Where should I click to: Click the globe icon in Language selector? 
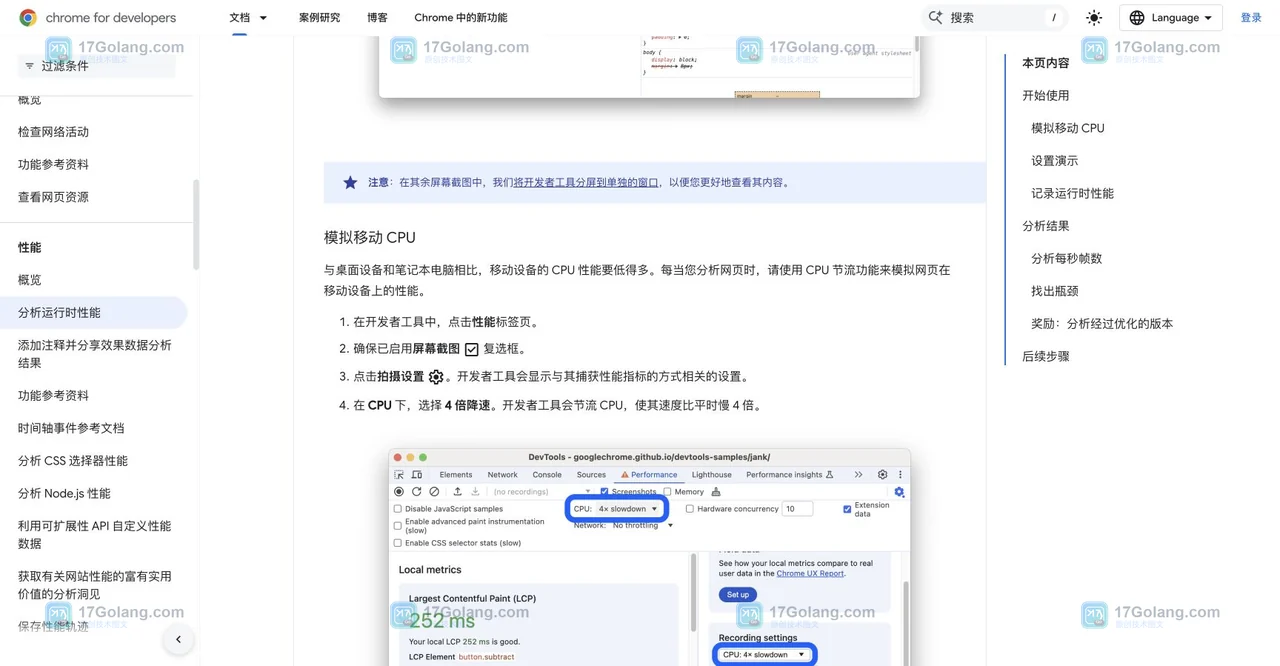[1137, 17]
